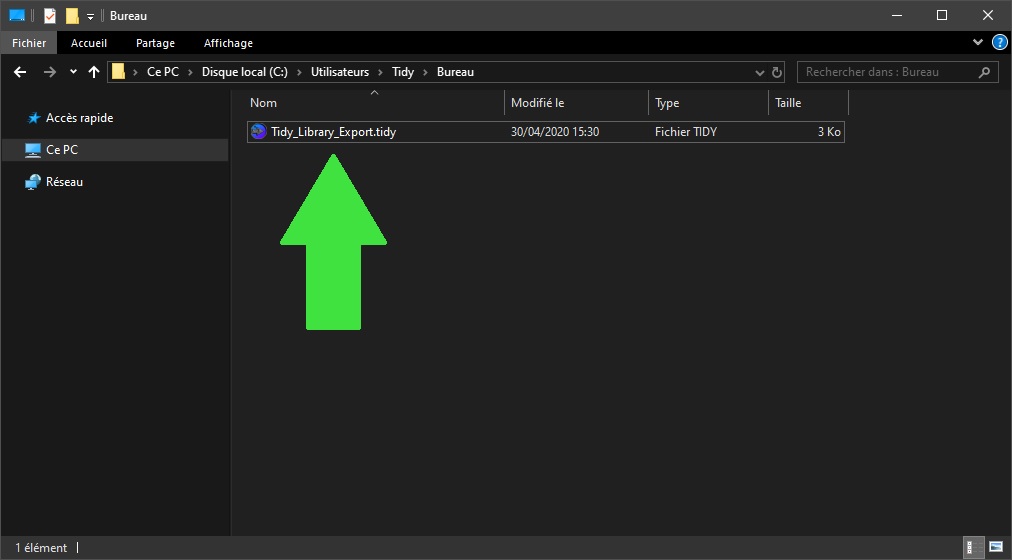1012x560 pixels.
Task: Minimize the Bureau window
Action: point(896,15)
